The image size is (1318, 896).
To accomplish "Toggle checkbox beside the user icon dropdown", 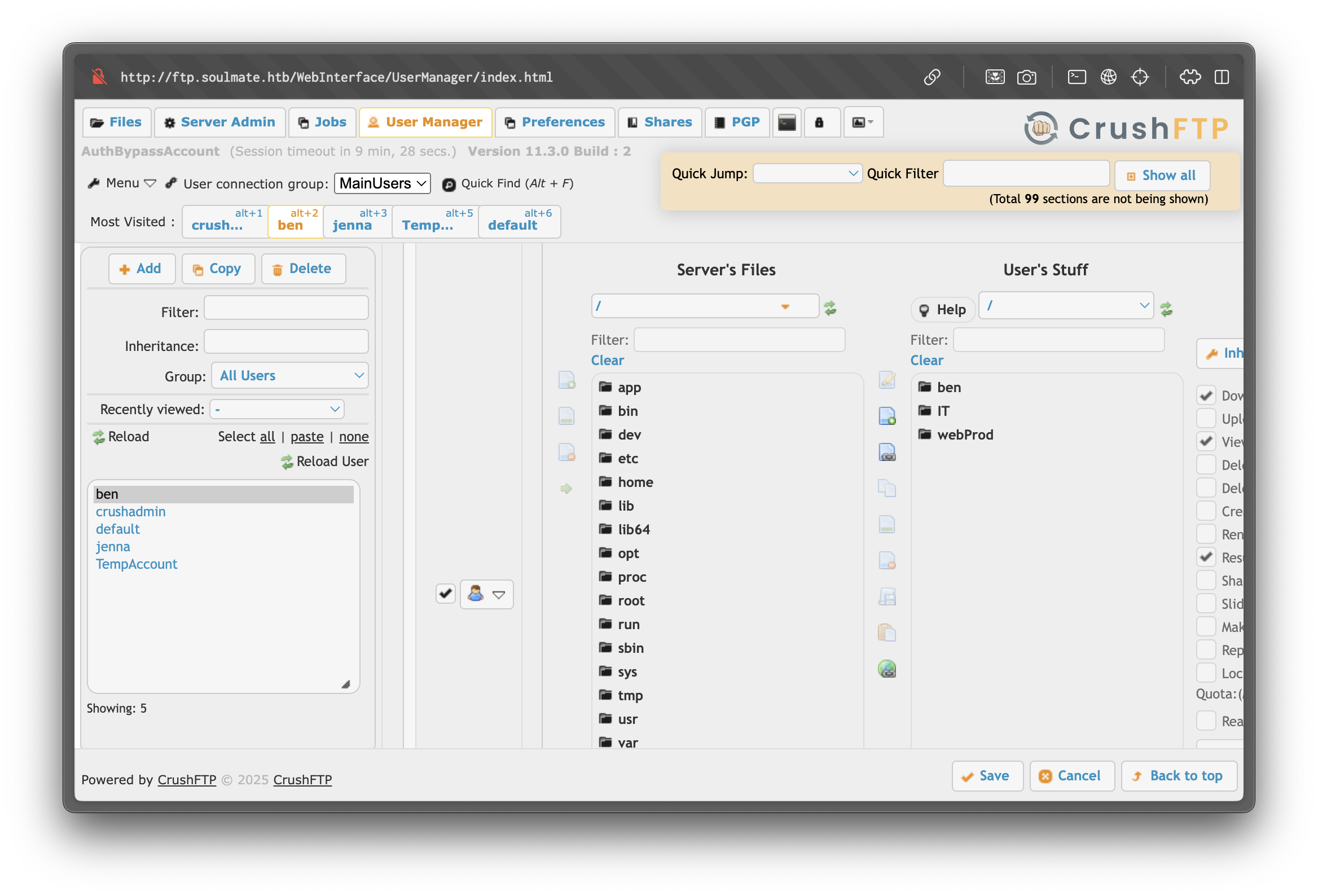I will point(445,594).
